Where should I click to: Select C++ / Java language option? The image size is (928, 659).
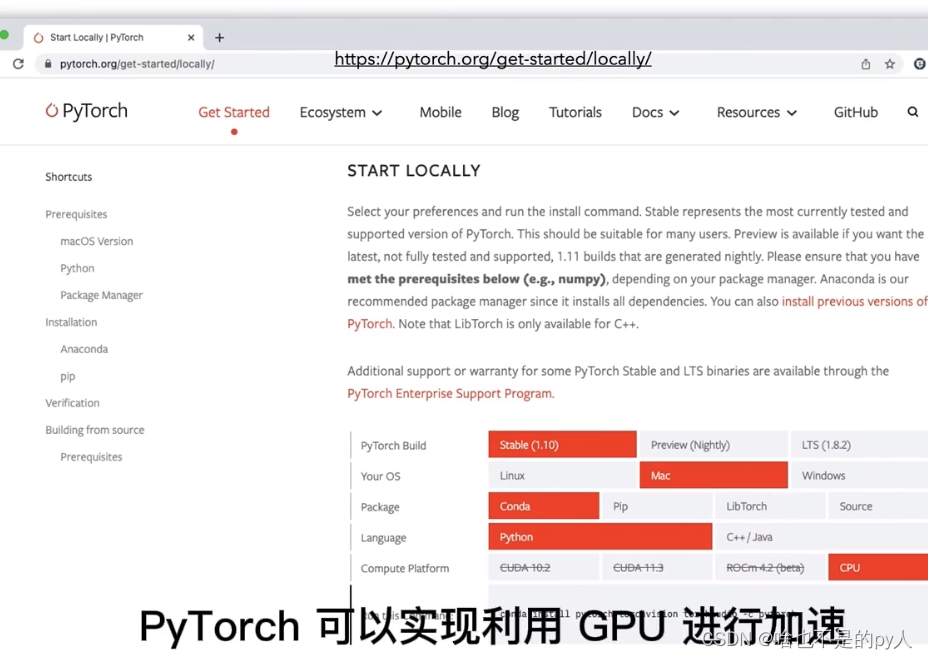tap(821, 537)
